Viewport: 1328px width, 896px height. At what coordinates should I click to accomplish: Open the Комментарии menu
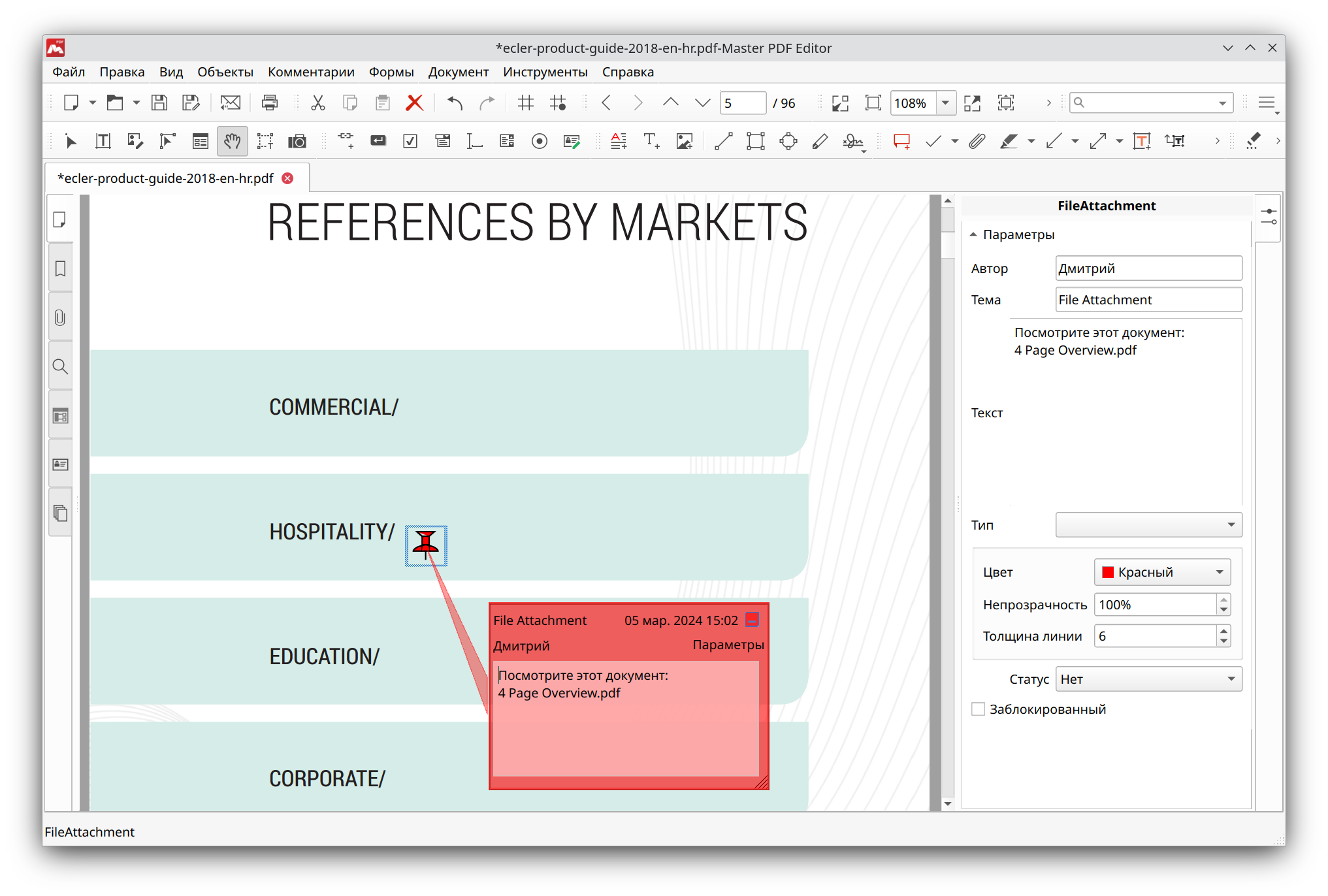tap(311, 72)
